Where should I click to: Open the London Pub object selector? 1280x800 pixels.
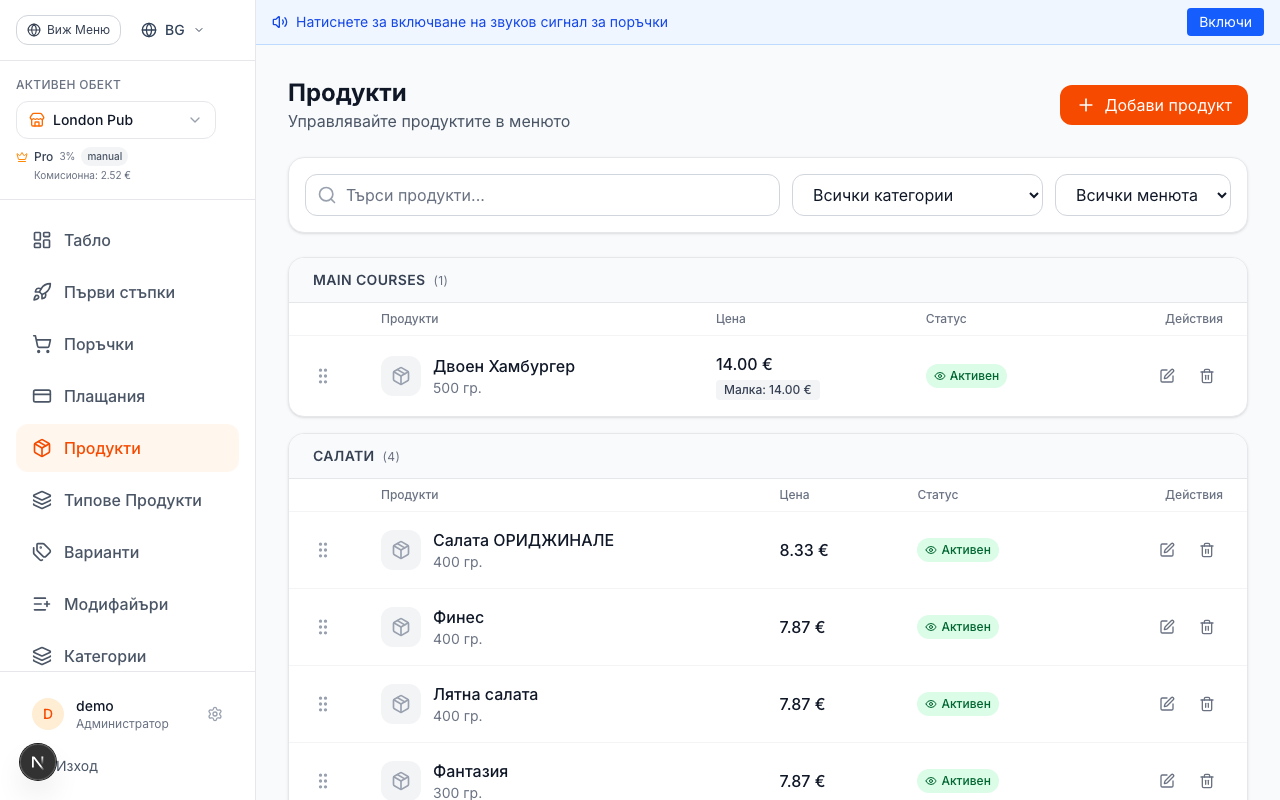point(115,119)
